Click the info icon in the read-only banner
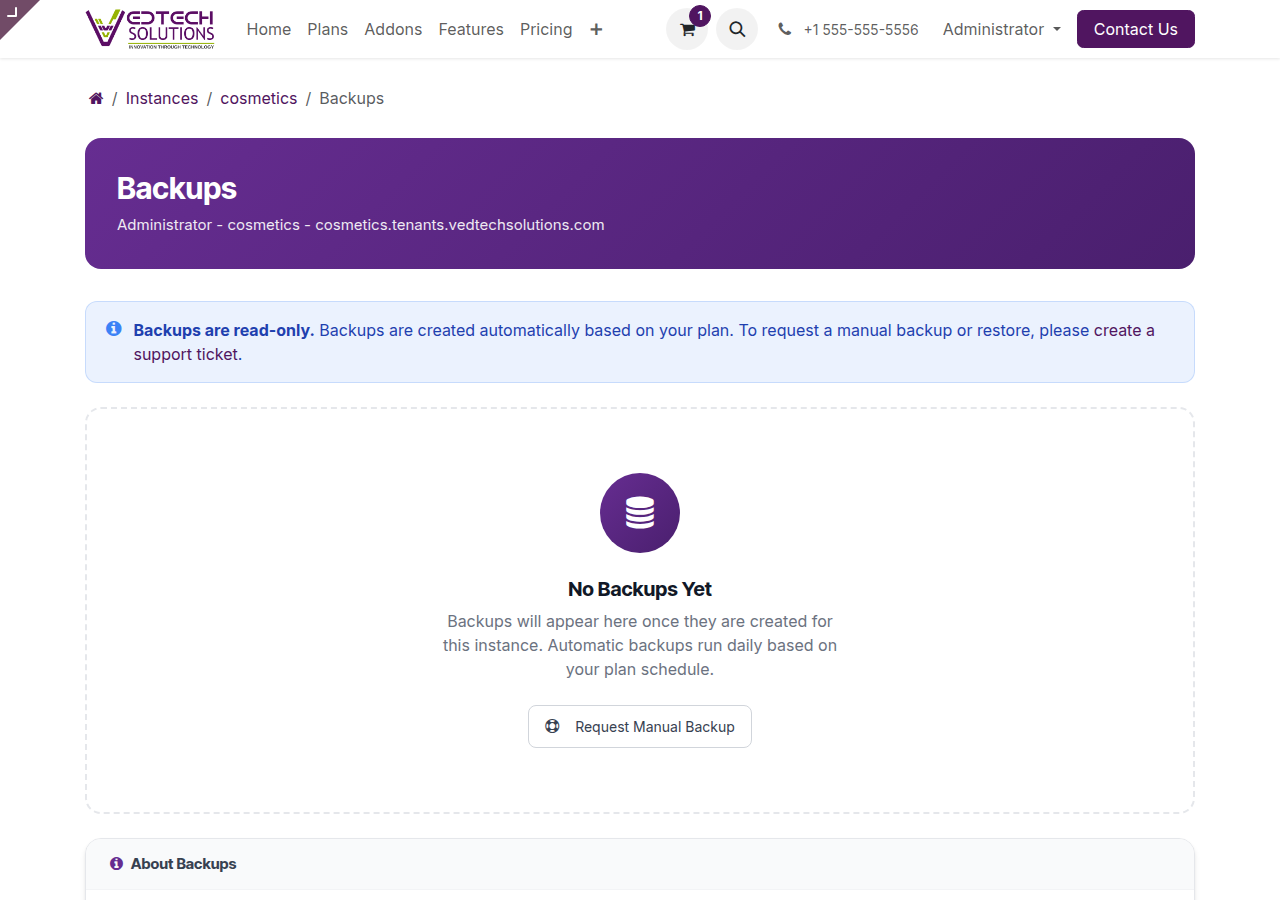This screenshot has width=1280, height=900. pyautogui.click(x=113, y=328)
